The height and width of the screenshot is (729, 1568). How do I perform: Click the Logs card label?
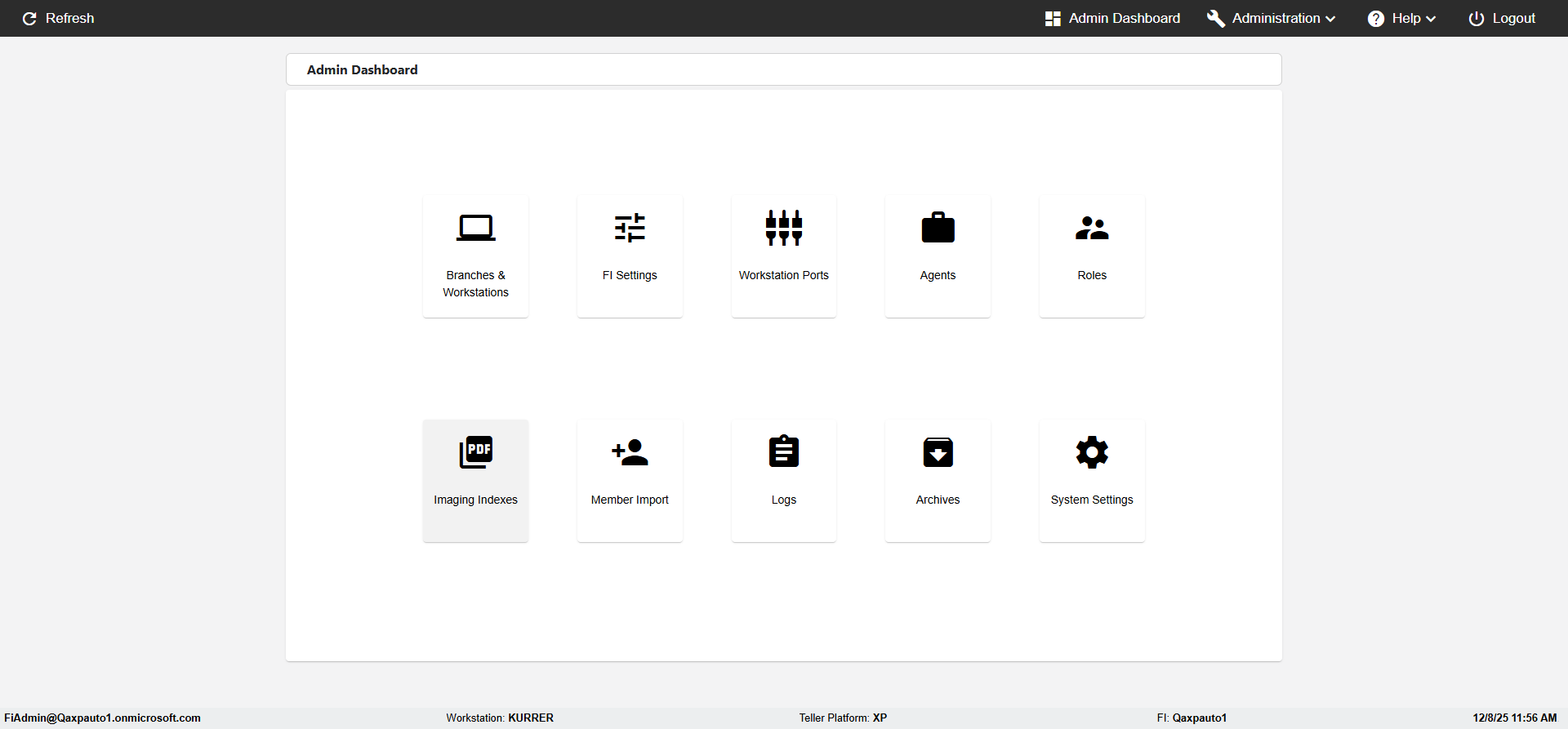pyautogui.click(x=784, y=500)
